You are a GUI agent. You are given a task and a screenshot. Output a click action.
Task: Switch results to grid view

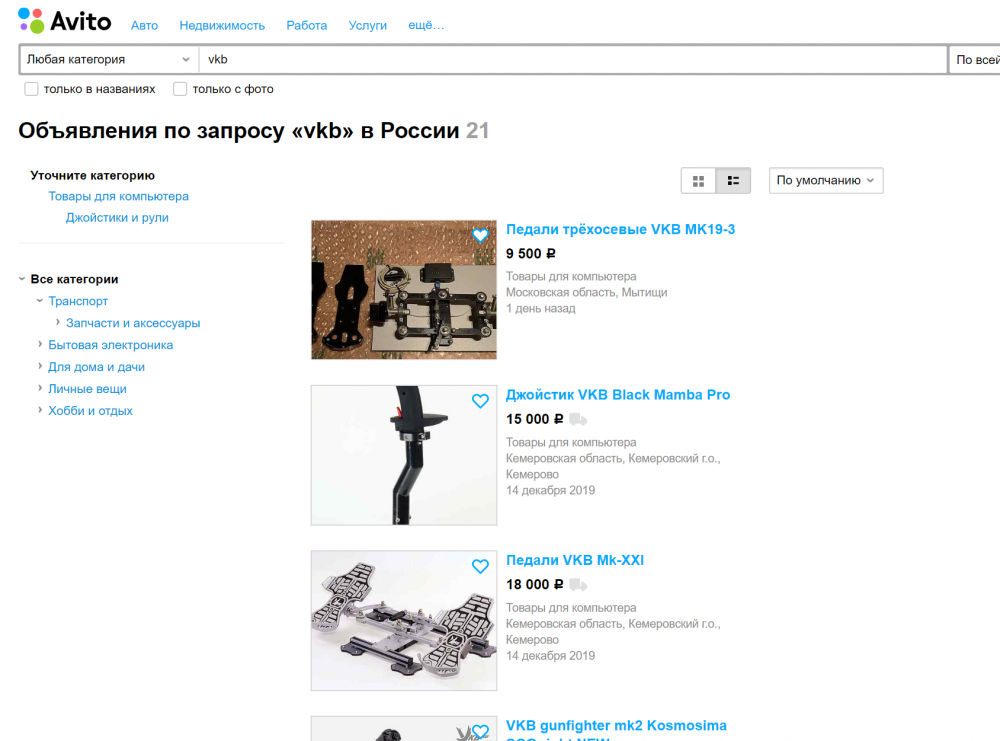699,181
